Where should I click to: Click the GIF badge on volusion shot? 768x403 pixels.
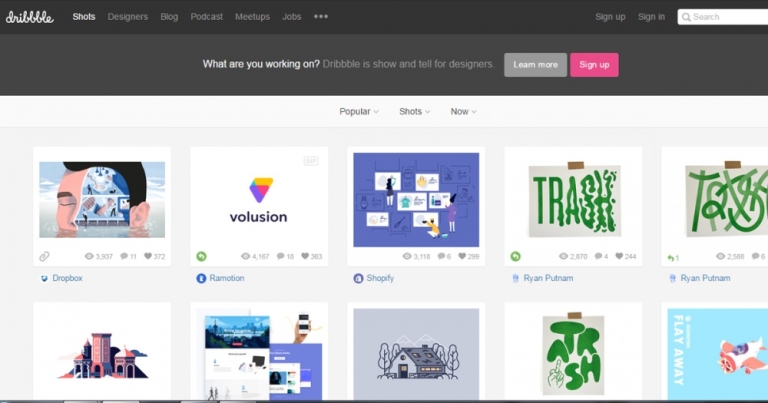tap(311, 161)
